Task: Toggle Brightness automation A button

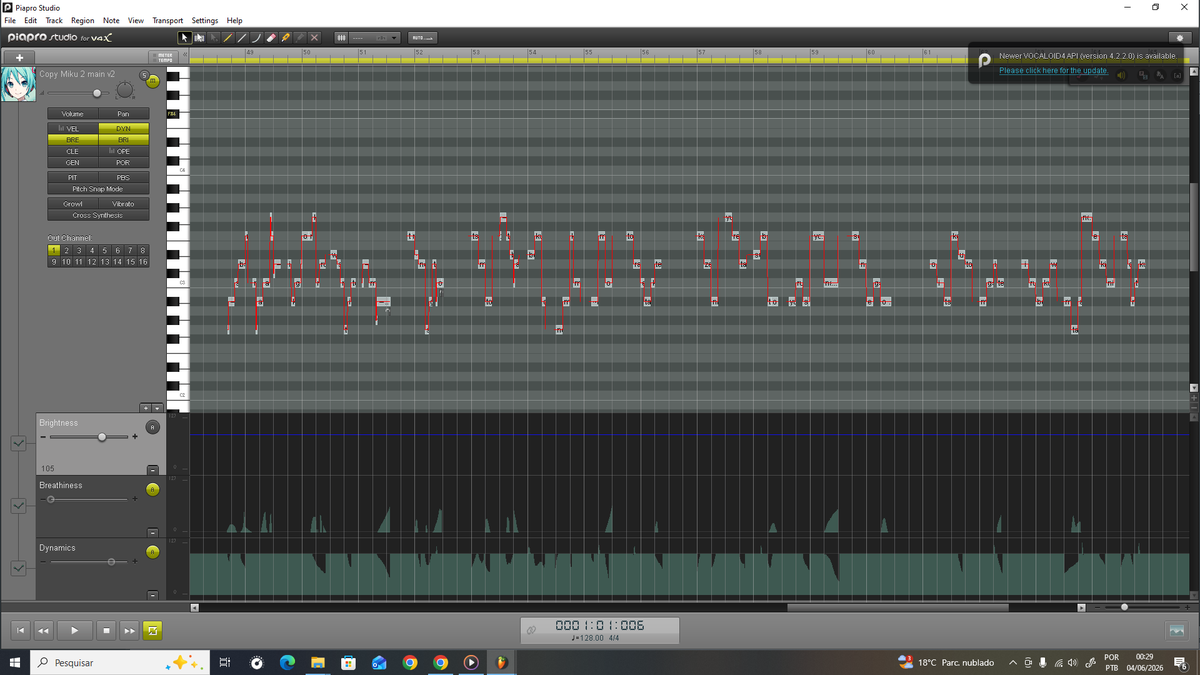Action: point(152,427)
